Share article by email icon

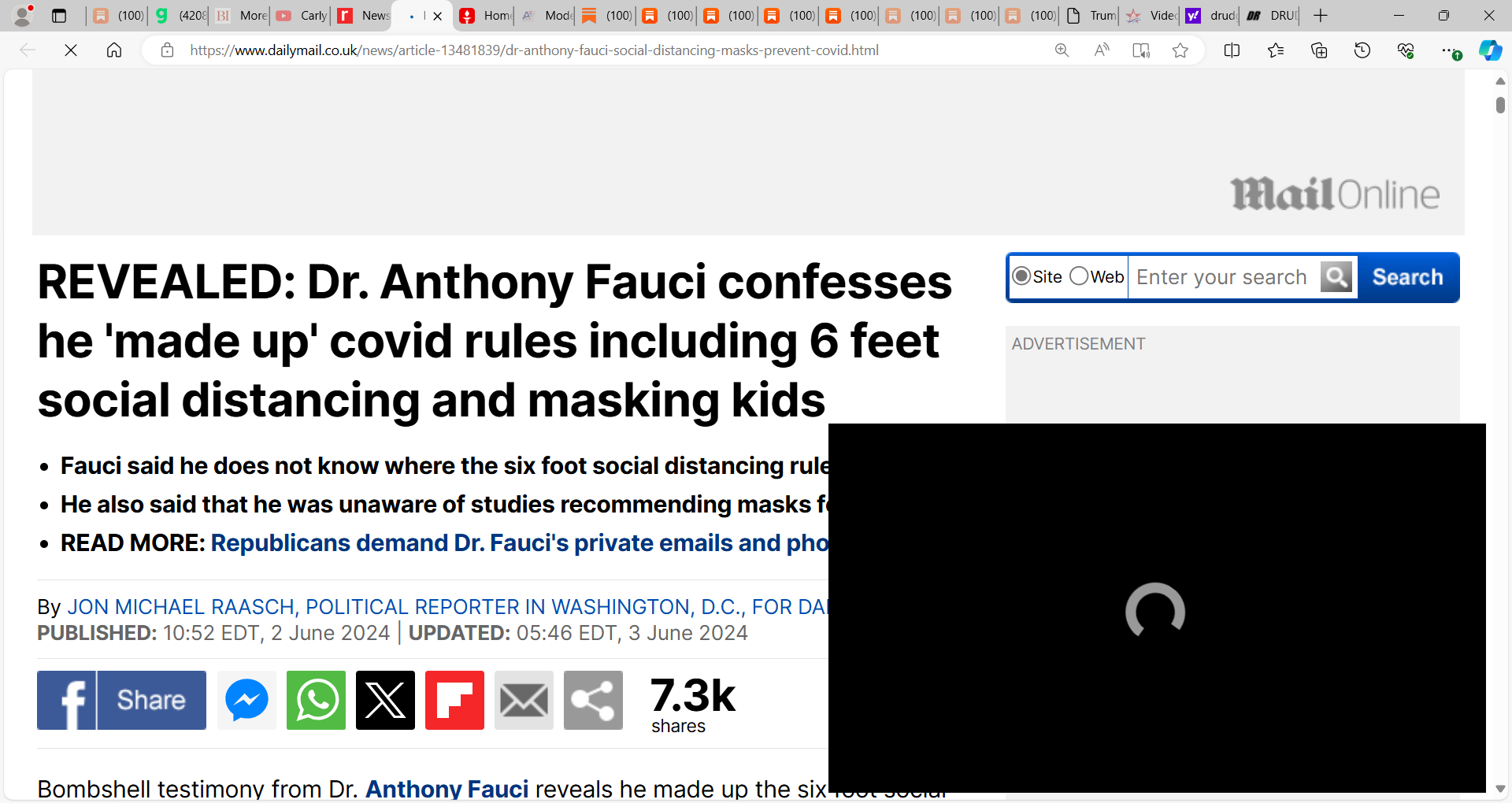point(524,700)
